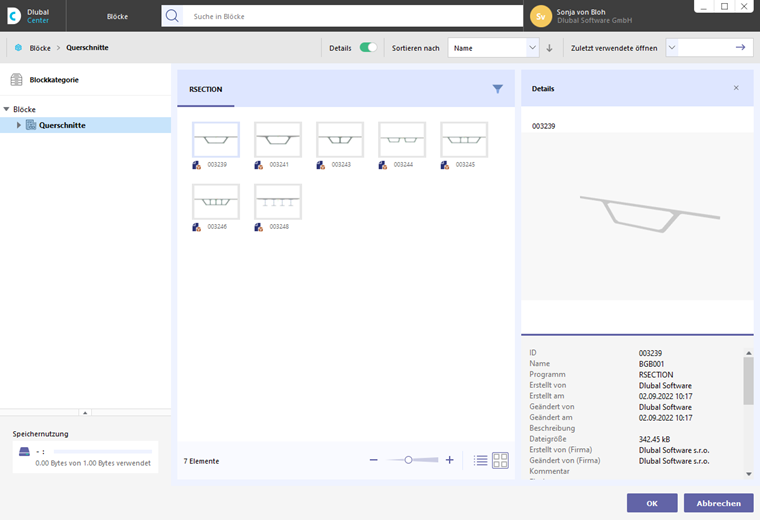Image resolution: width=760 pixels, height=520 pixels.
Task: Click the details scroll up arrow
Action: click(x=748, y=353)
